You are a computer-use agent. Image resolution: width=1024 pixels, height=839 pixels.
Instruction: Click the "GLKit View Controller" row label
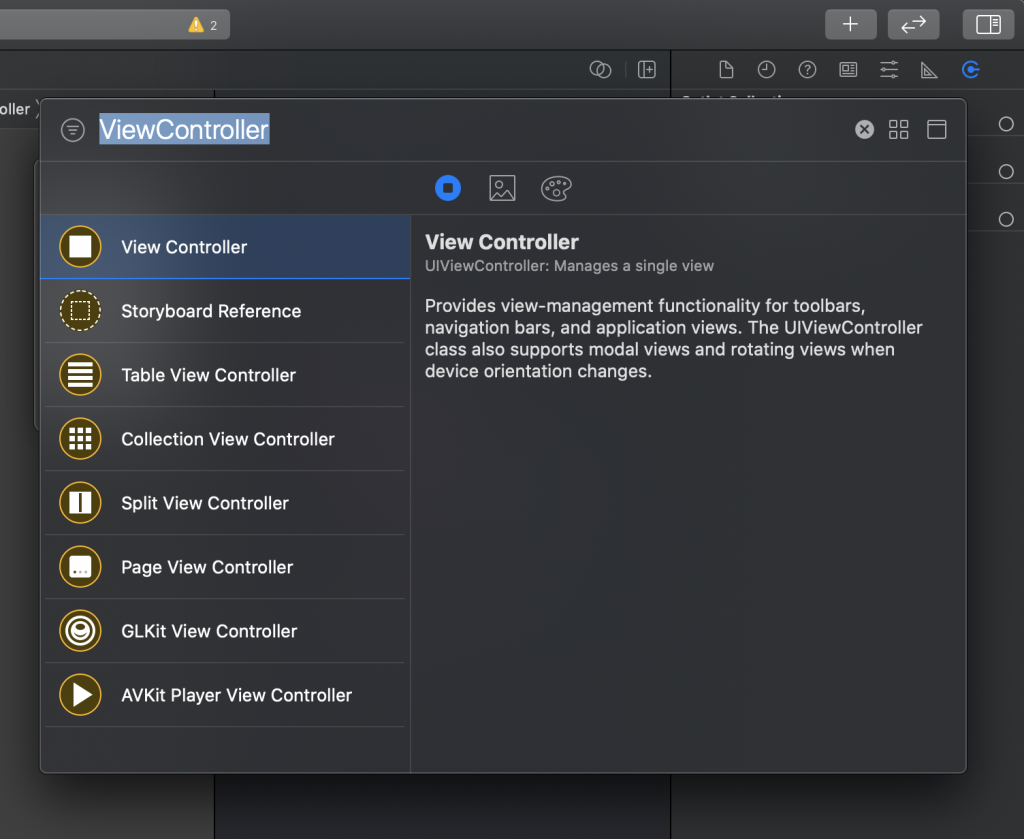click(x=209, y=631)
